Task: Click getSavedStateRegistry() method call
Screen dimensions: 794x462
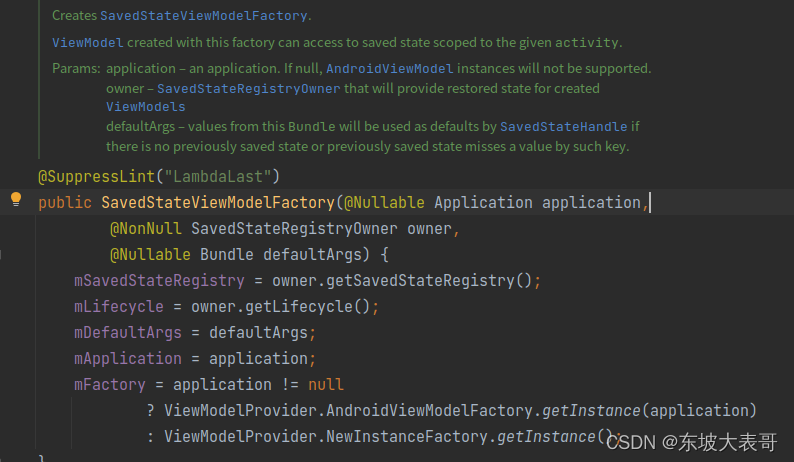Action: point(428,281)
